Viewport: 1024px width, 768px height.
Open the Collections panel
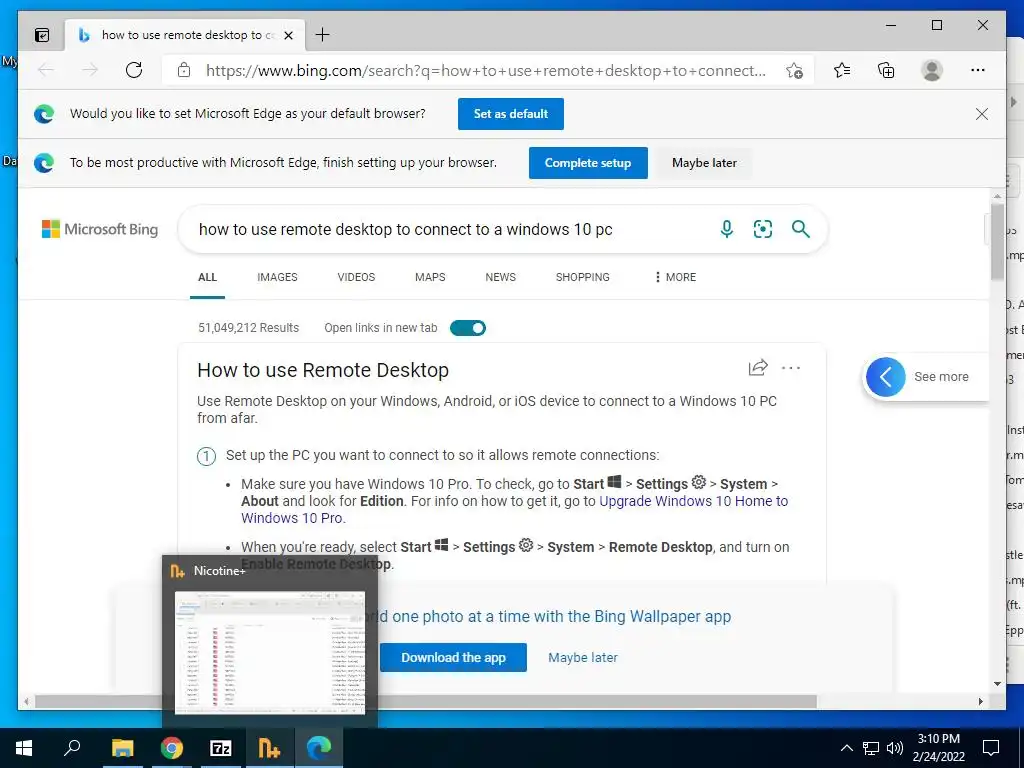(x=886, y=70)
